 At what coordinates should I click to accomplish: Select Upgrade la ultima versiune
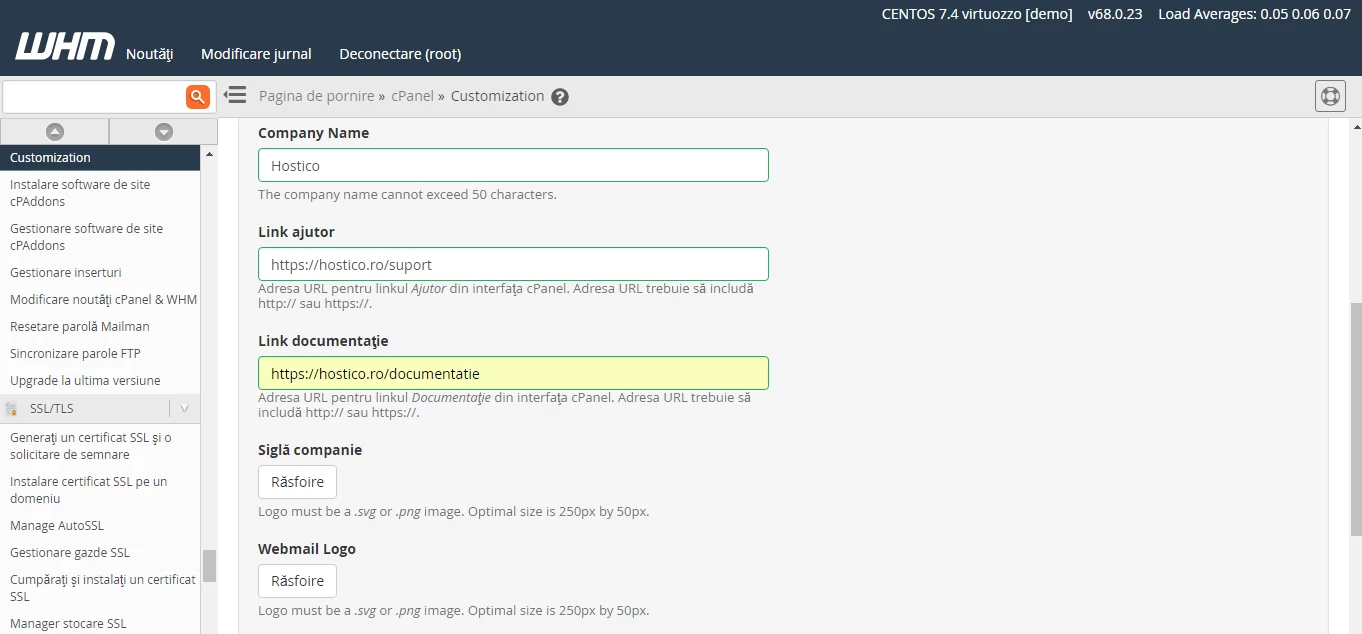[85, 380]
